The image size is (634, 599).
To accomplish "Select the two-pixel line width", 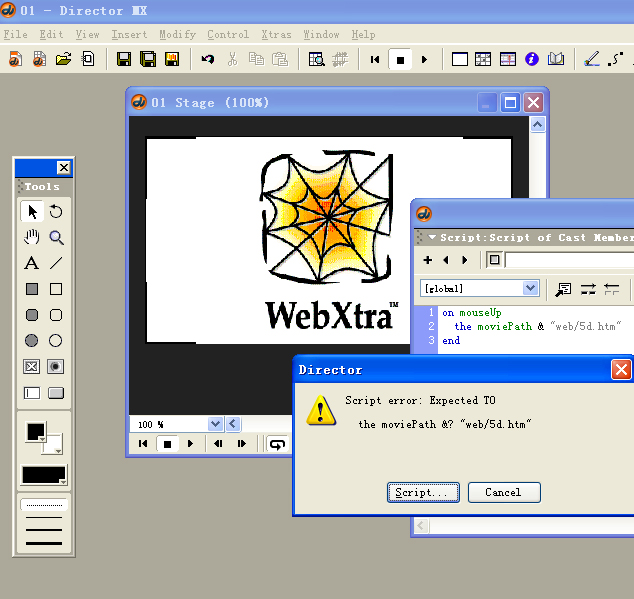I will [44, 530].
